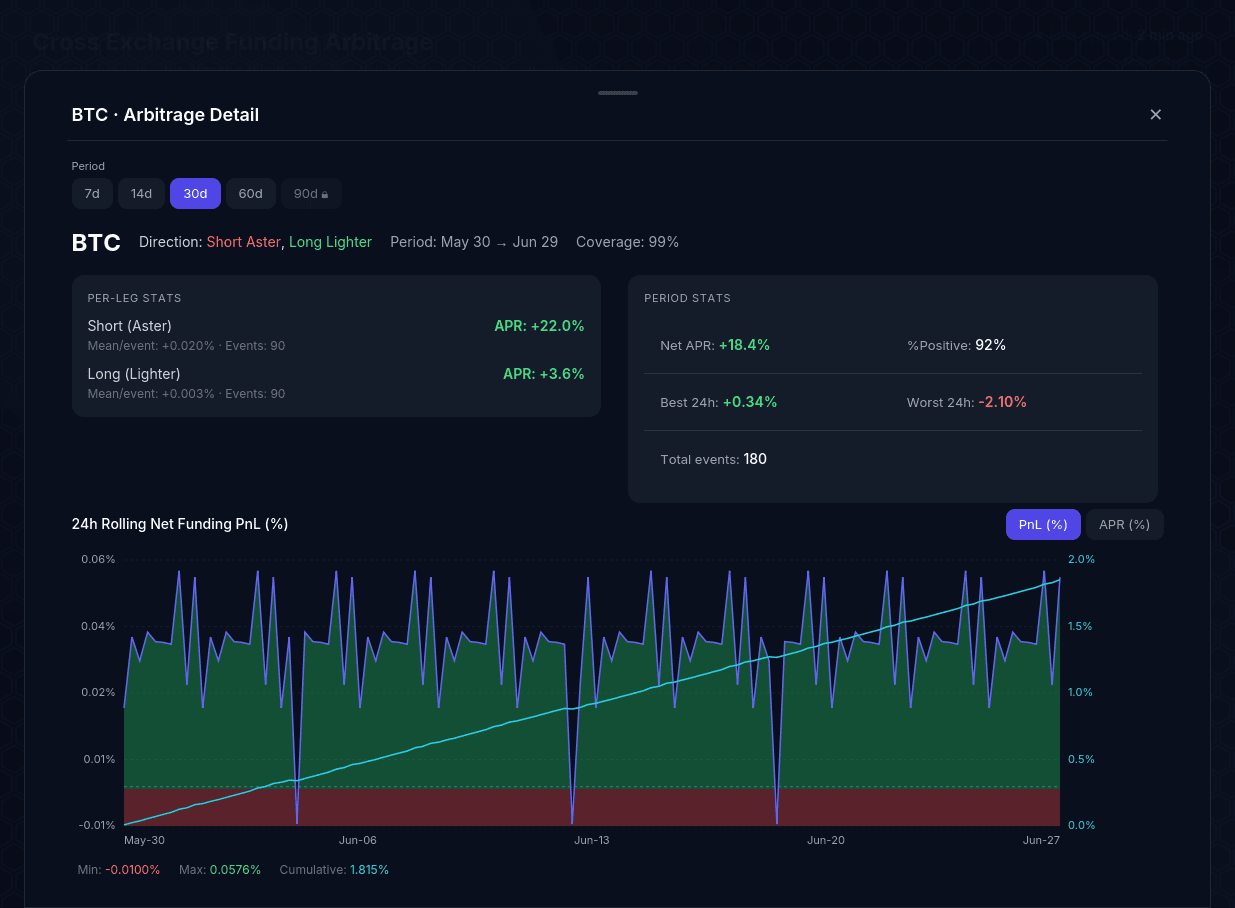Image resolution: width=1235 pixels, height=908 pixels.
Task: Click the modal drag handle at top
Action: click(x=618, y=93)
